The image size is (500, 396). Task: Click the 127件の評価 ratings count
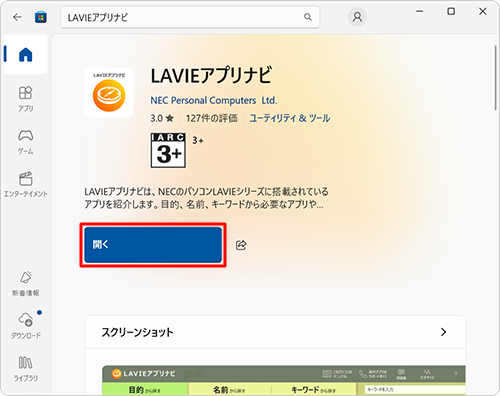pos(212,118)
